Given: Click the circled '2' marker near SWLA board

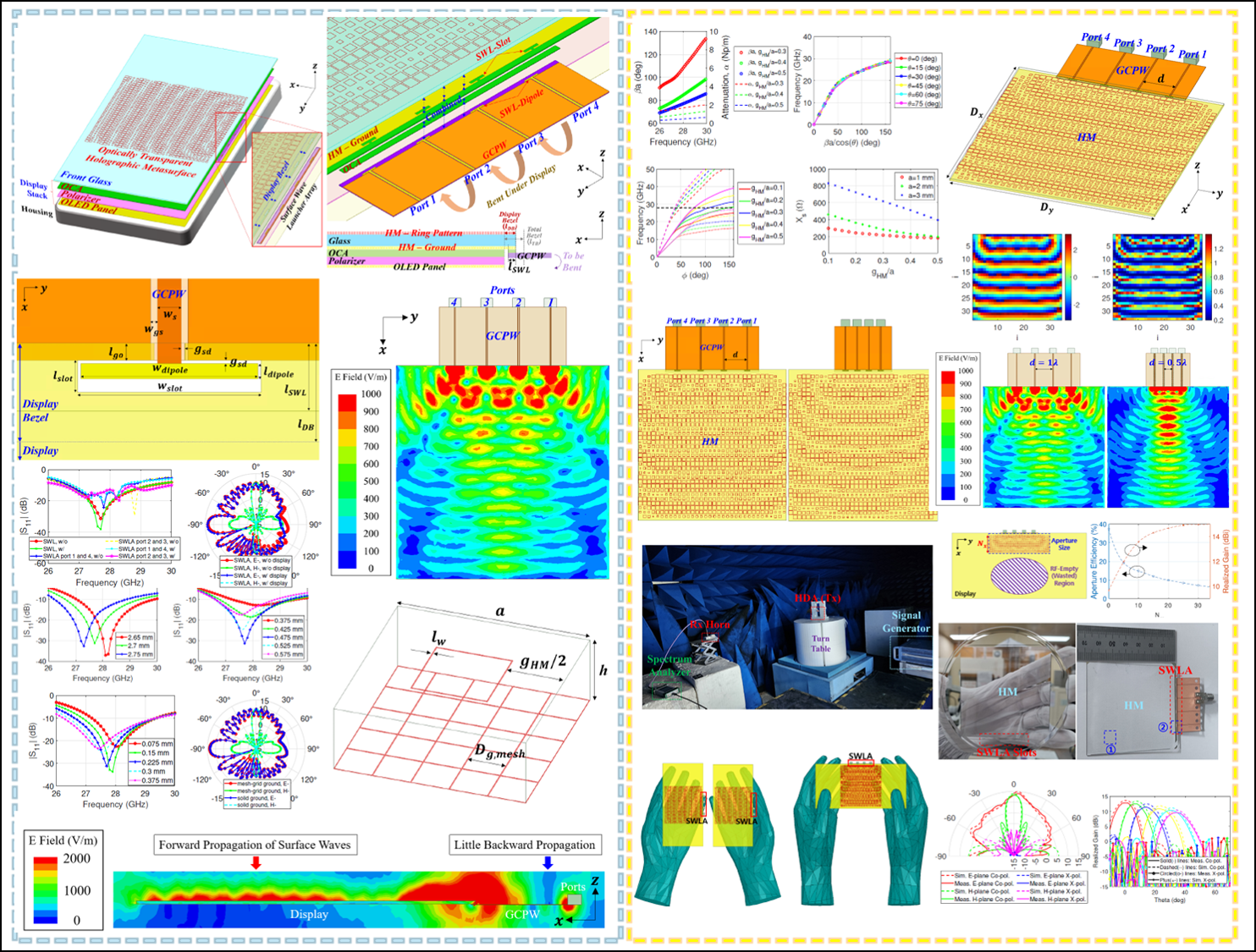Looking at the screenshot, I should coord(1163,727).
